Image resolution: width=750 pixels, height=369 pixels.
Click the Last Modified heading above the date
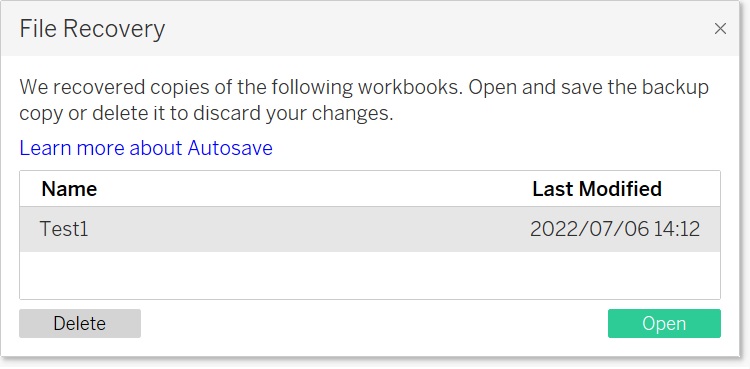597,189
